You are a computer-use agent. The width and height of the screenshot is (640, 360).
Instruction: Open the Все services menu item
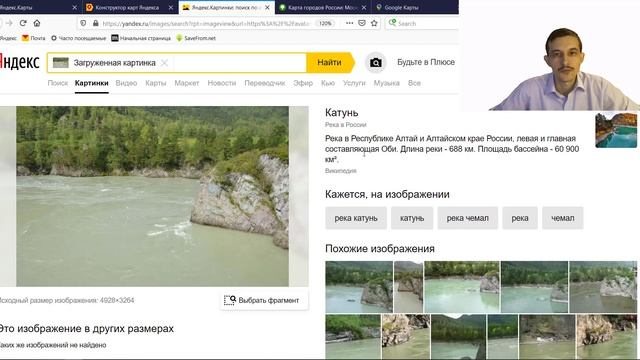tap(414, 83)
